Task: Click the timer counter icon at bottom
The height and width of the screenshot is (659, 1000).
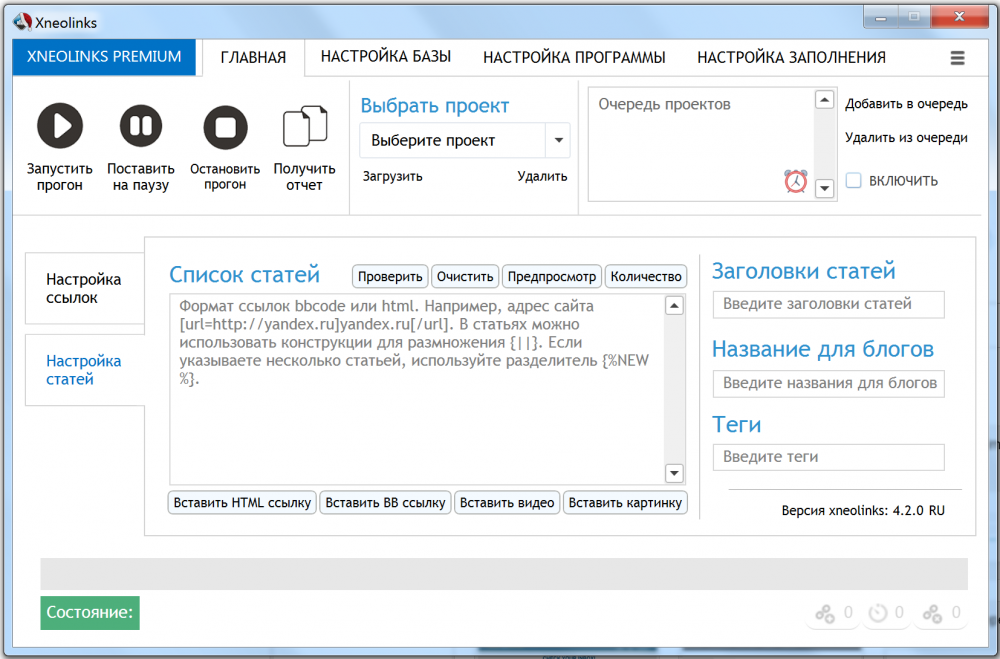Action: click(x=878, y=614)
